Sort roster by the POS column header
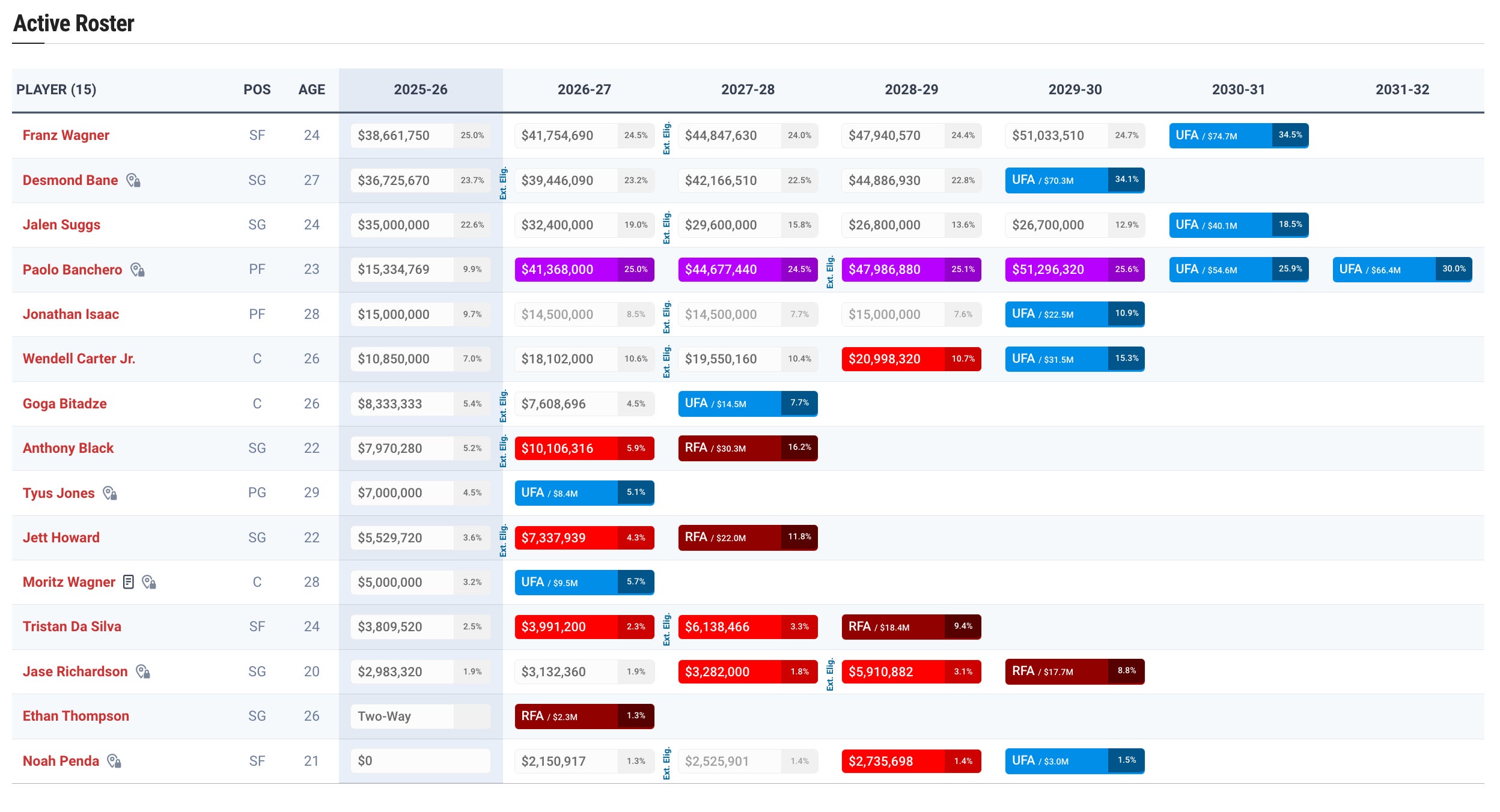Screen dimensions: 1500x812 click(257, 89)
